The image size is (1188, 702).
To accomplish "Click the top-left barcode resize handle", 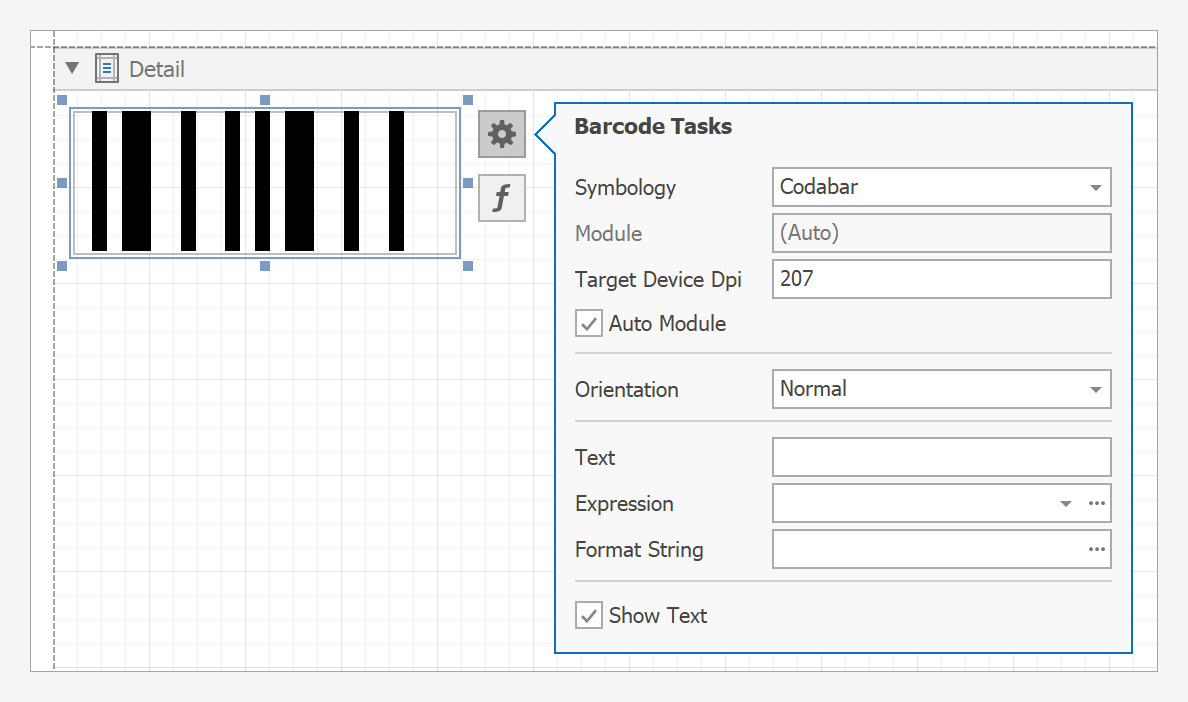I will pos(62,100).
